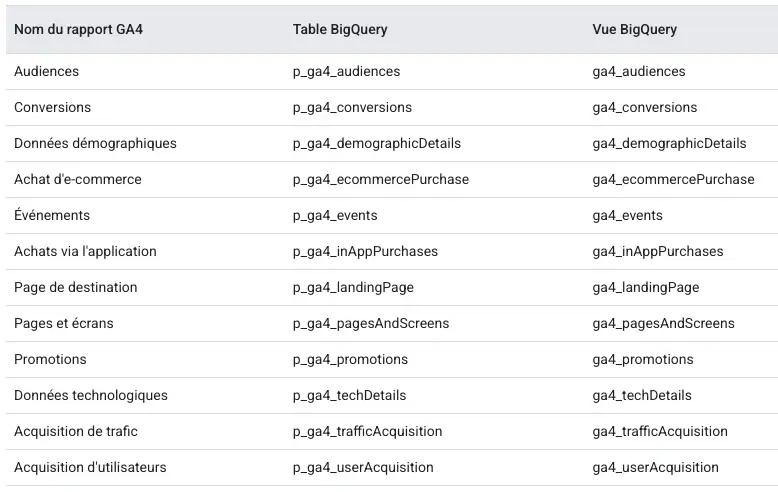The height and width of the screenshot is (492, 778).
Task: Select the 'Données démographiques' row label
Action: pyautogui.click(x=95, y=143)
